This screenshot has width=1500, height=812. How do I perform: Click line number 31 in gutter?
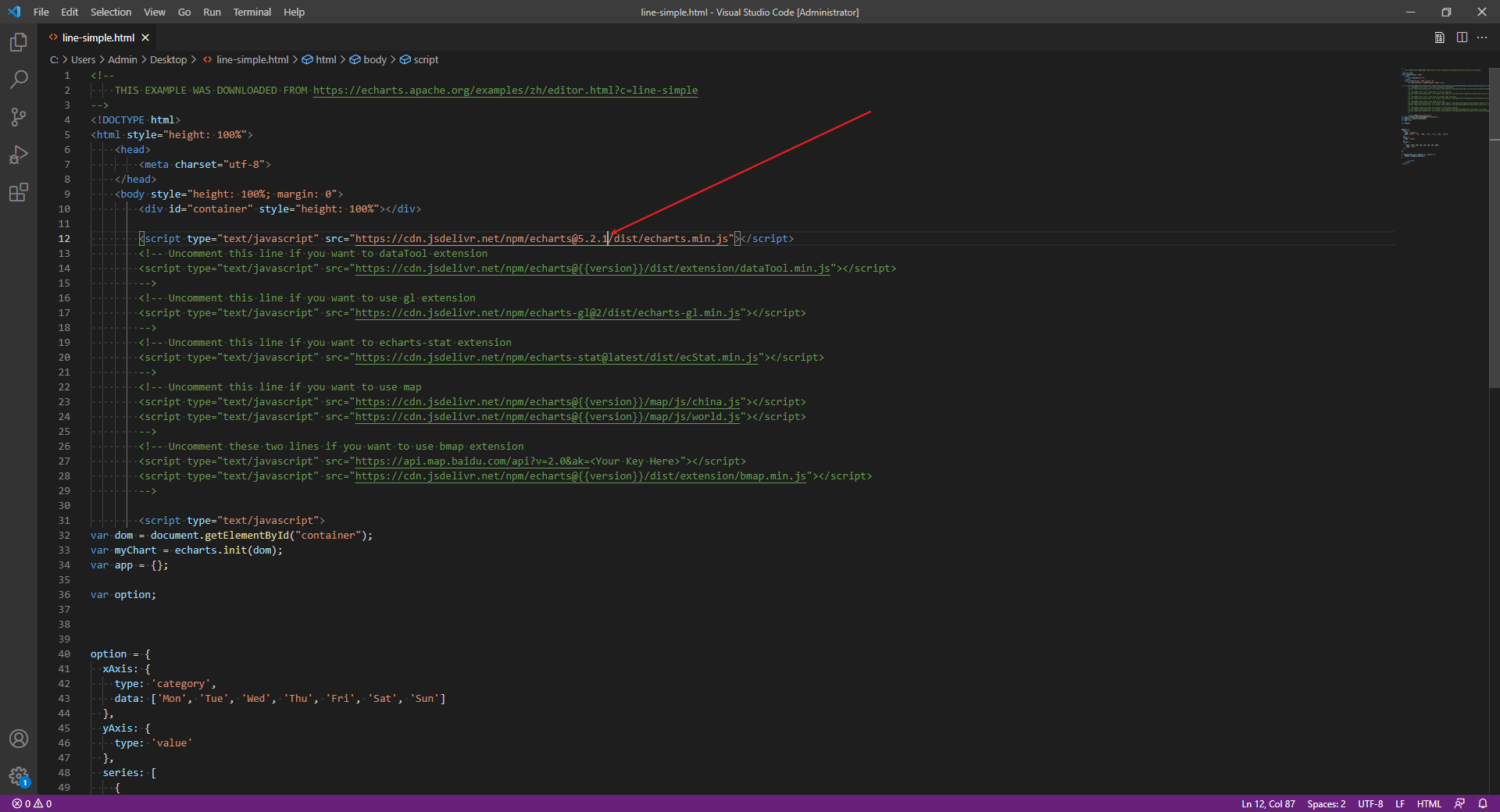coord(64,521)
